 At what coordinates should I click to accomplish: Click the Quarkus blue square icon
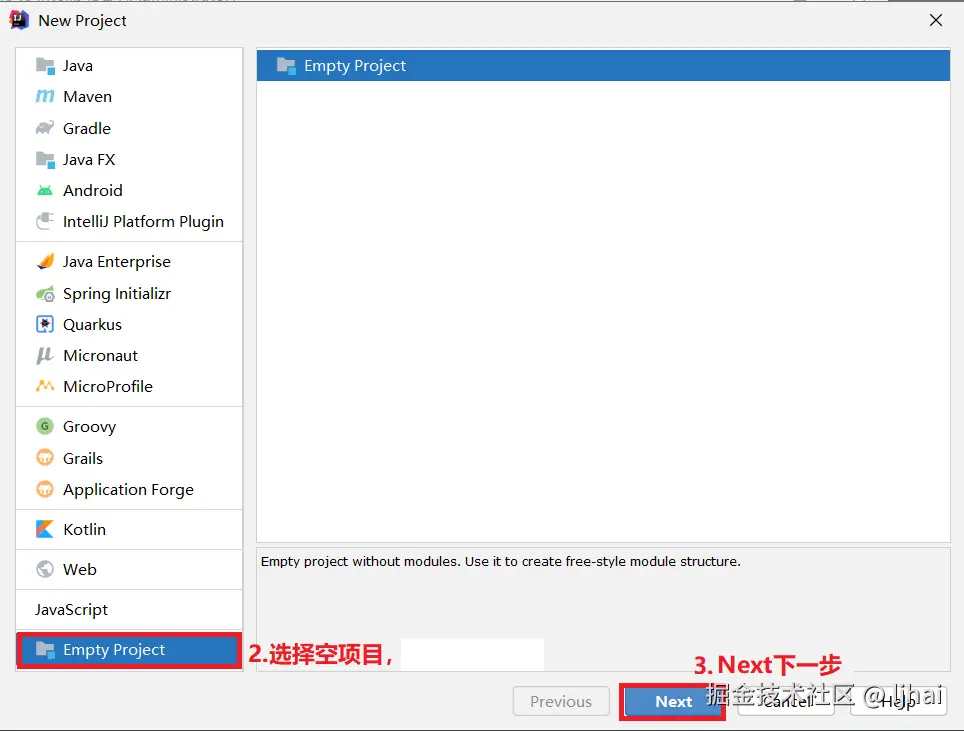45,324
